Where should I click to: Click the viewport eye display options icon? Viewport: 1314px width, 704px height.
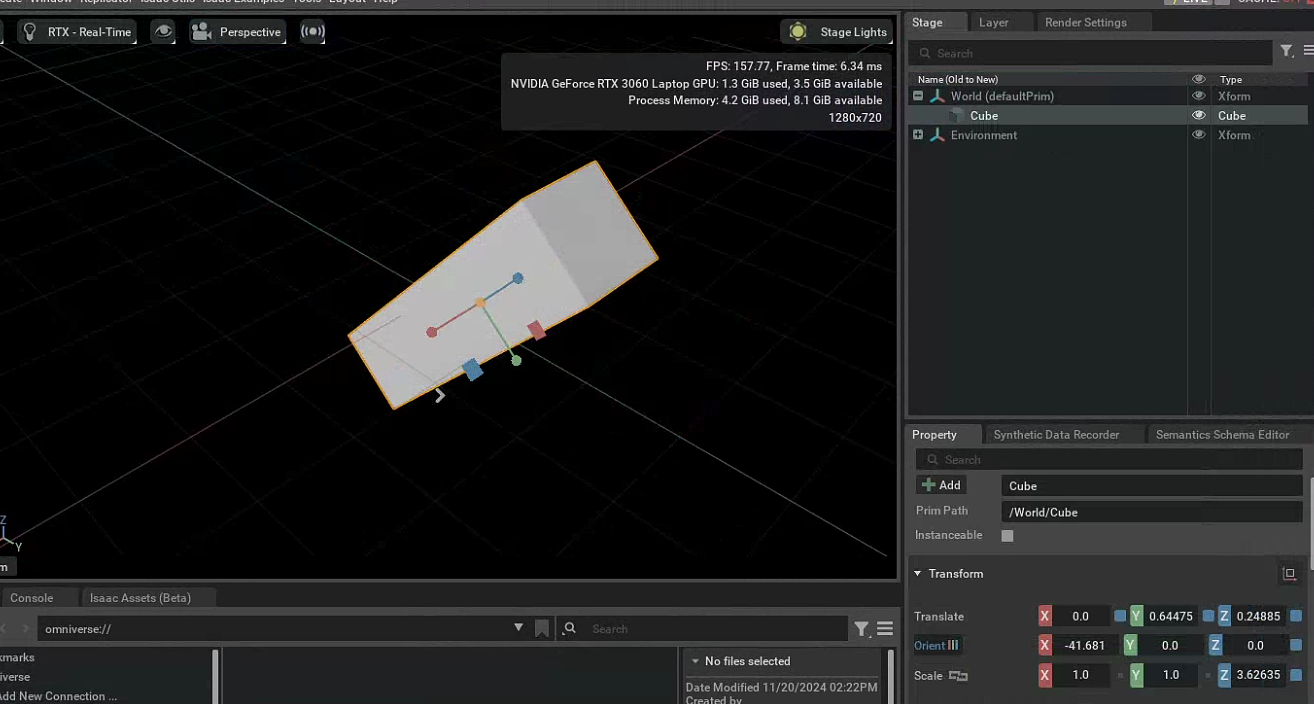point(163,32)
